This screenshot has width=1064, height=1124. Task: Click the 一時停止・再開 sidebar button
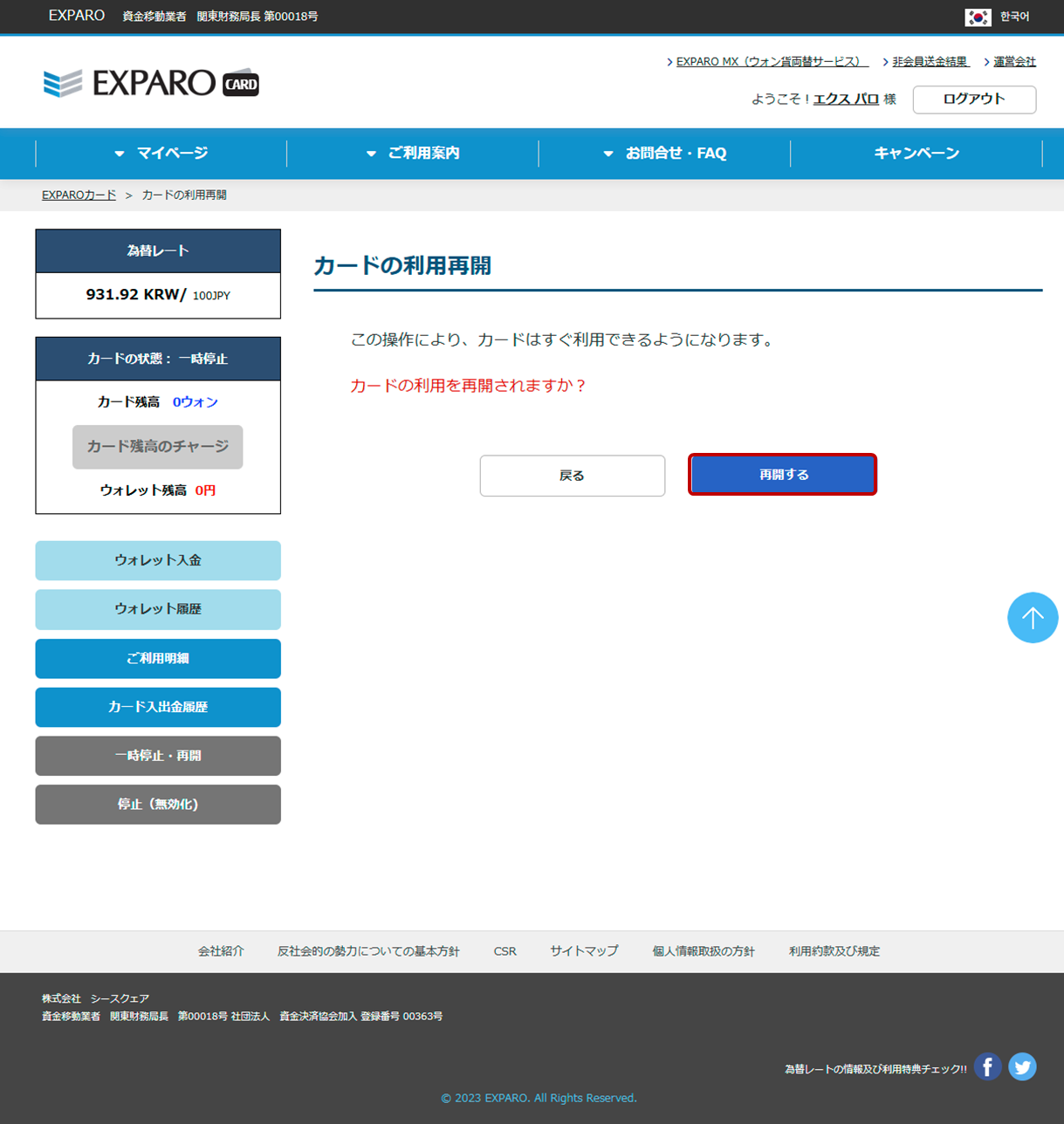(x=158, y=756)
